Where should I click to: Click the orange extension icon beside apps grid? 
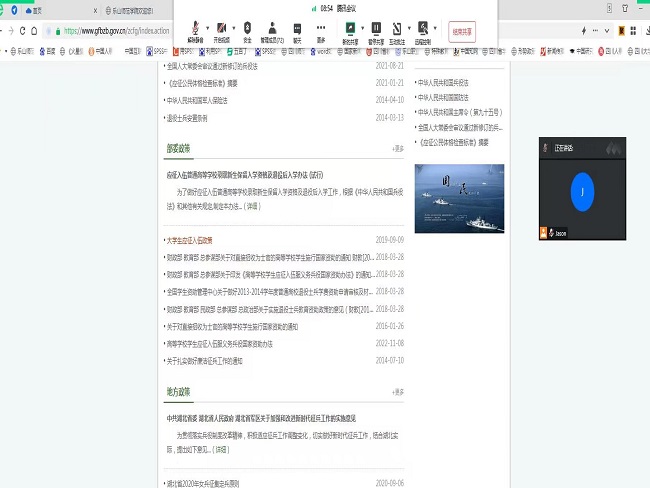(621, 30)
